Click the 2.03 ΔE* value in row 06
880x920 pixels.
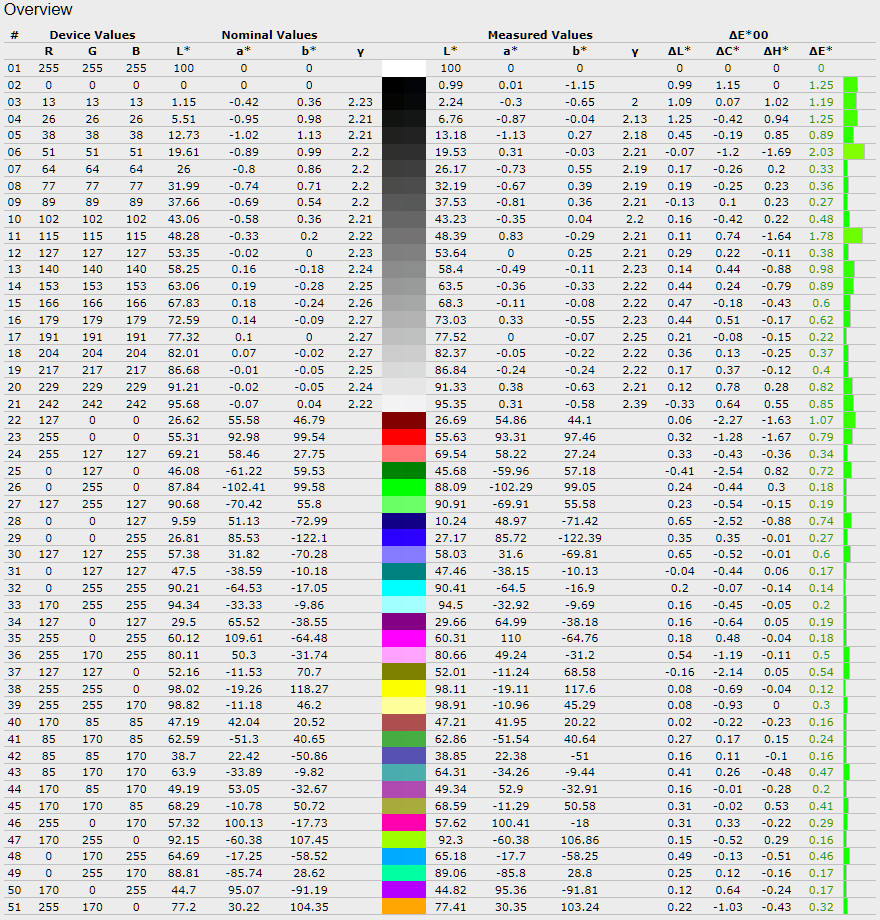(821, 152)
